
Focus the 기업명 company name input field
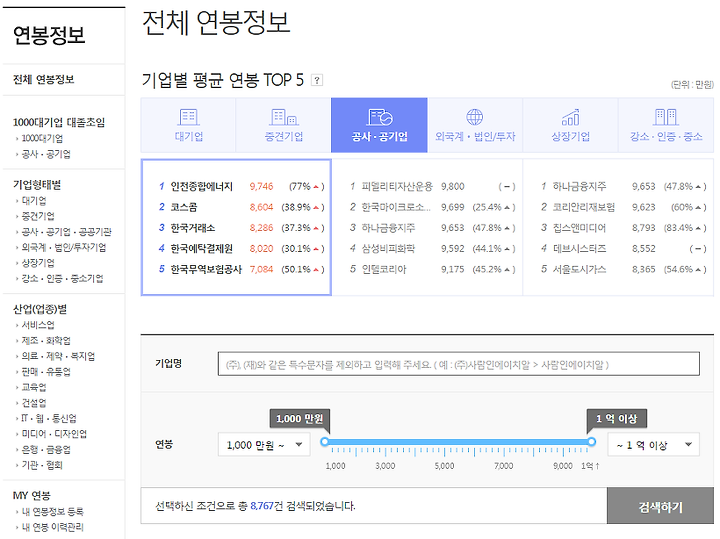[459, 364]
